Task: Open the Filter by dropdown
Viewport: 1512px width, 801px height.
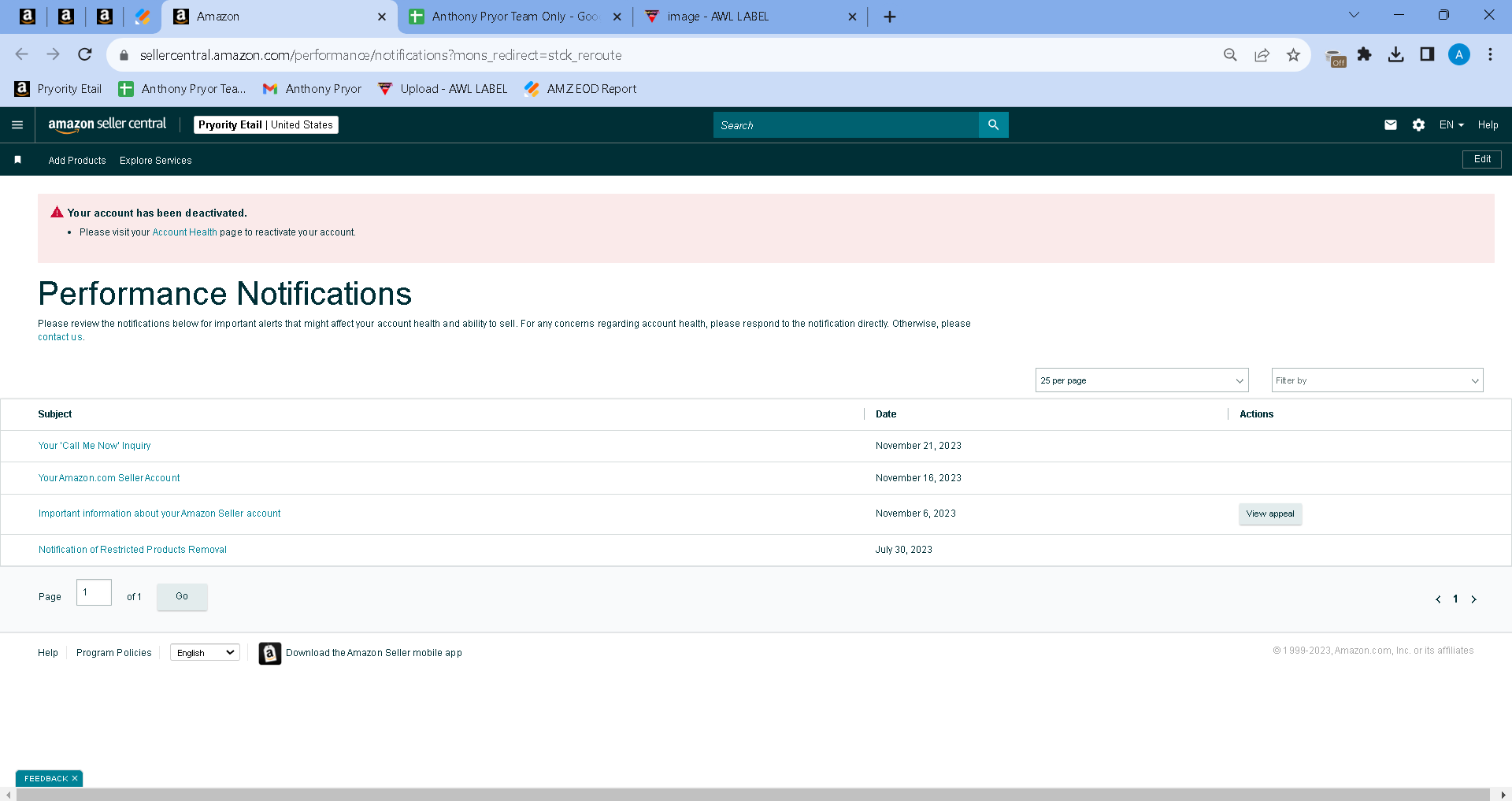Action: pos(1377,380)
